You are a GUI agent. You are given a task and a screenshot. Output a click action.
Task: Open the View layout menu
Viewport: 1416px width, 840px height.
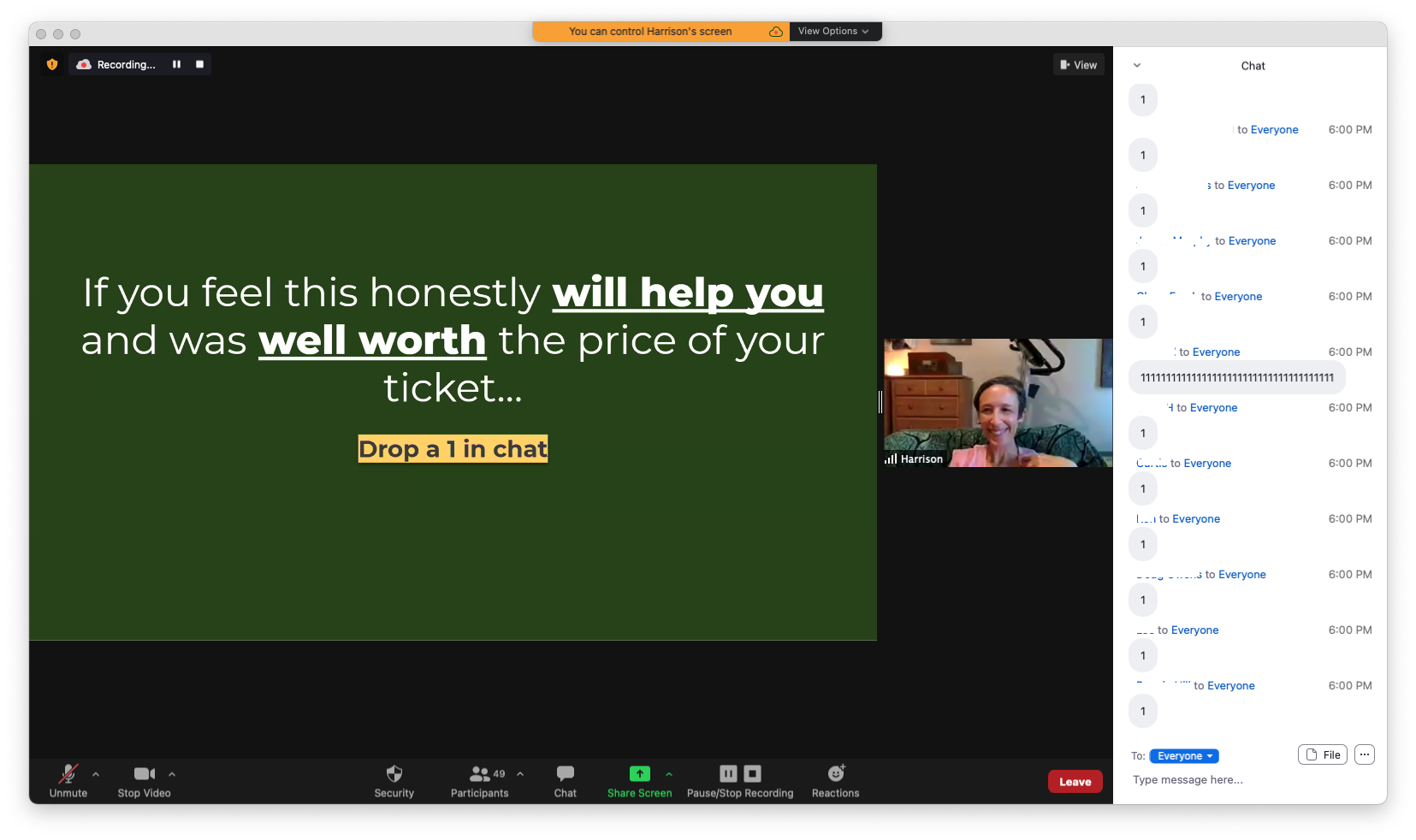click(1078, 65)
